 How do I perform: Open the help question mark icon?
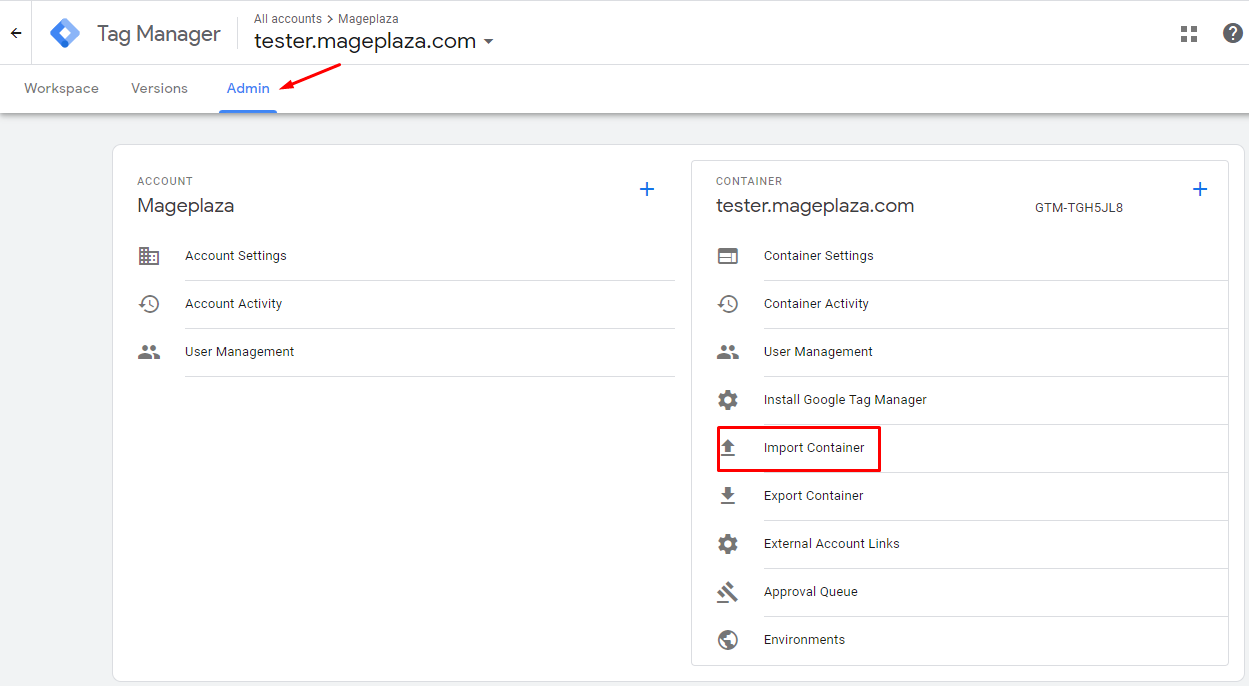[x=1233, y=33]
